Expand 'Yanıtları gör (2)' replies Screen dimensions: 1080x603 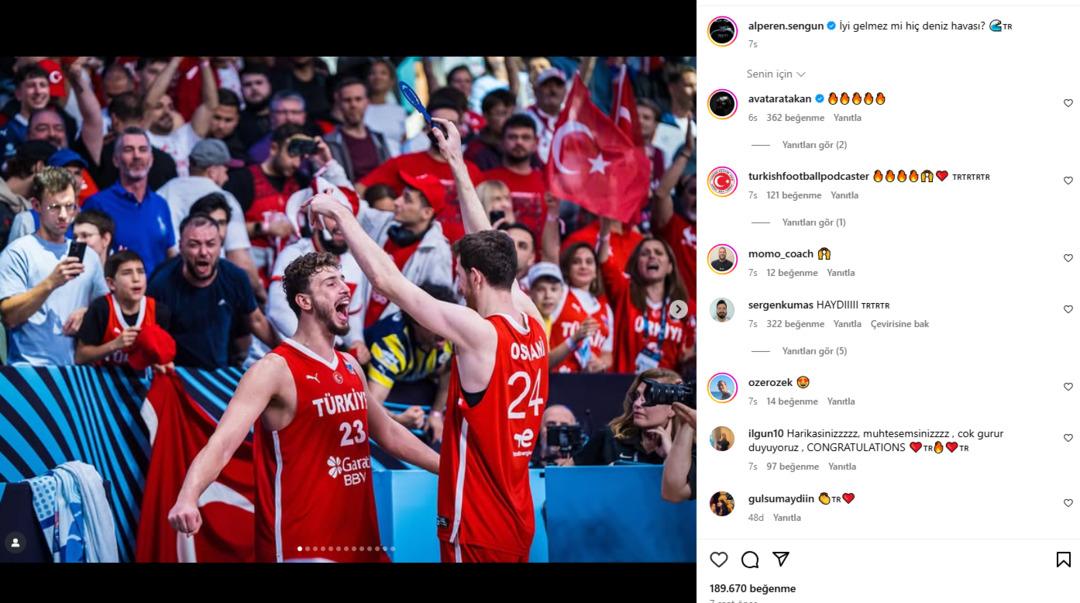[x=814, y=145]
